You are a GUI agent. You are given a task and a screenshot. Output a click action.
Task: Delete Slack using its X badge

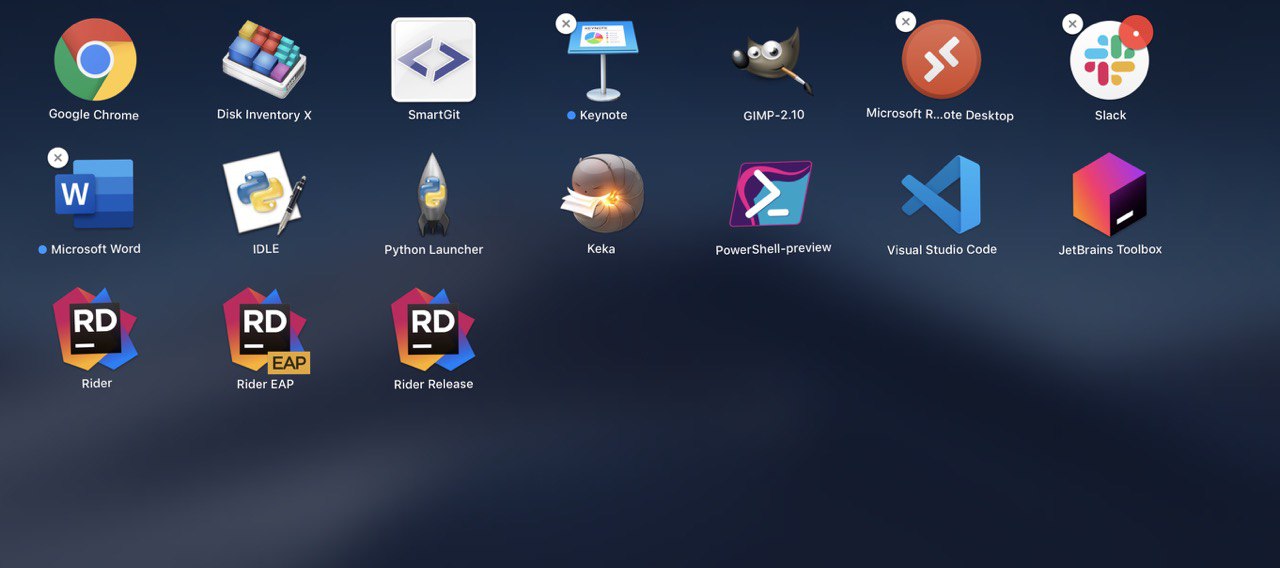pyautogui.click(x=1072, y=24)
